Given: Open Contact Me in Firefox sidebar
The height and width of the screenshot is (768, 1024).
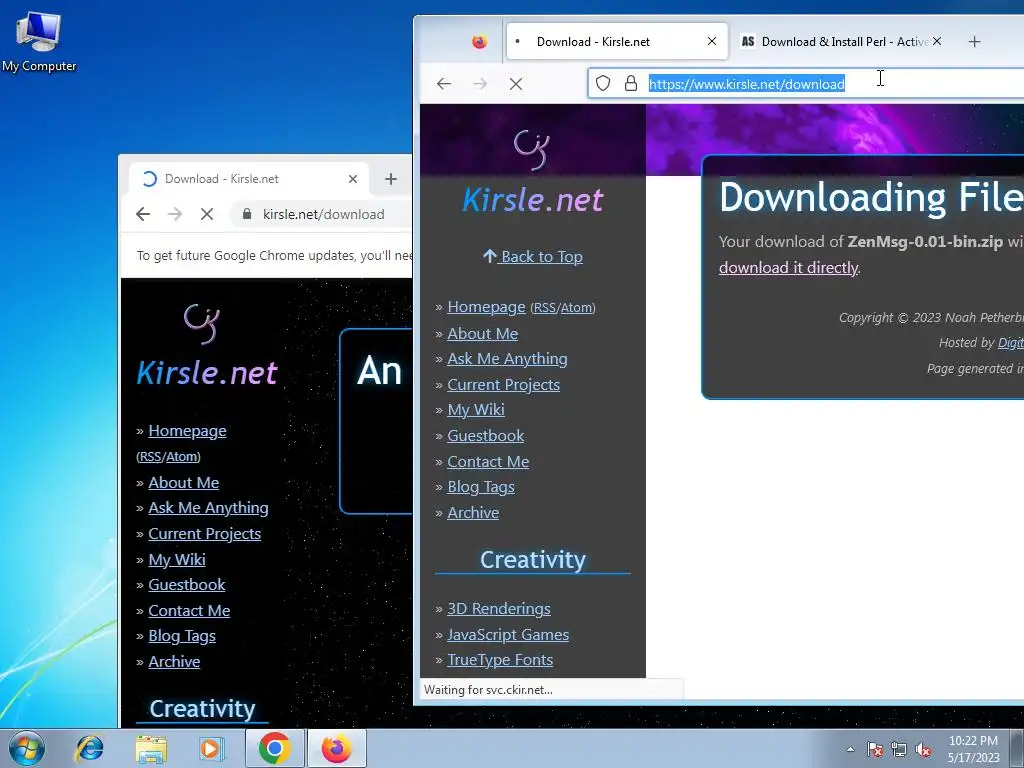Looking at the screenshot, I should [488, 462].
